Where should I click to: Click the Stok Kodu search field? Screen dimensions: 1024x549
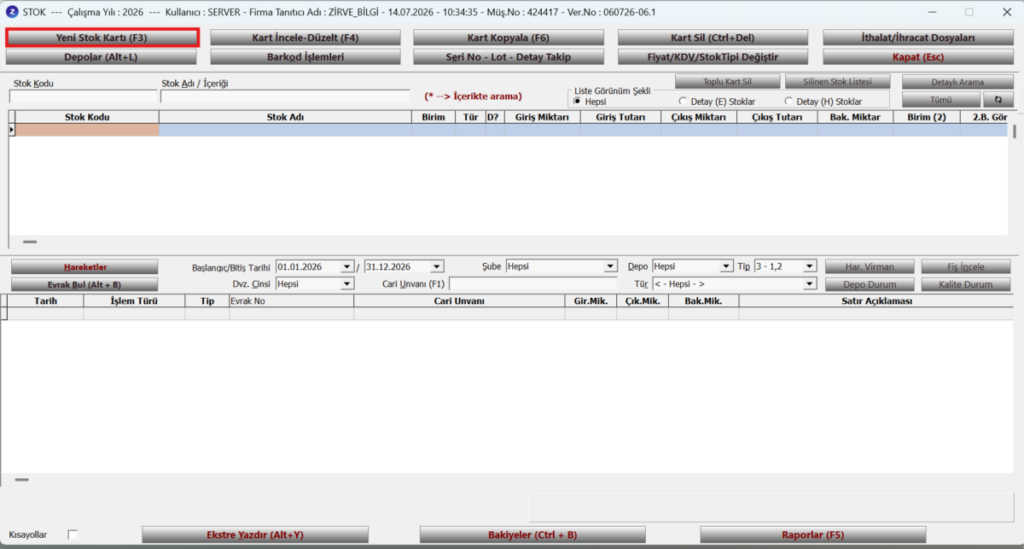click(x=84, y=96)
